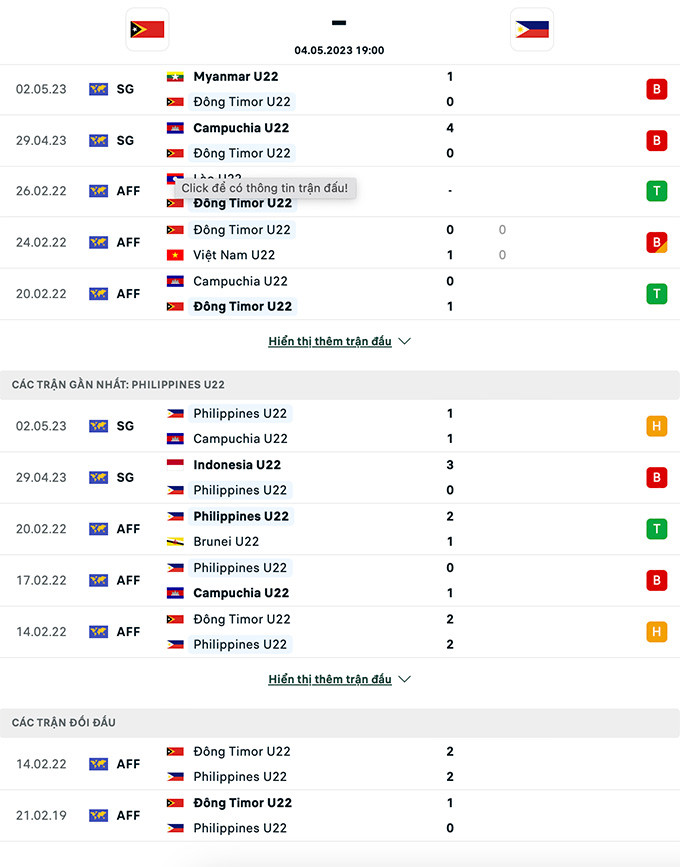This screenshot has width=680, height=867.
Task: Click the green T badge for 20.02.22 Campuchia match
Action: pos(656,294)
